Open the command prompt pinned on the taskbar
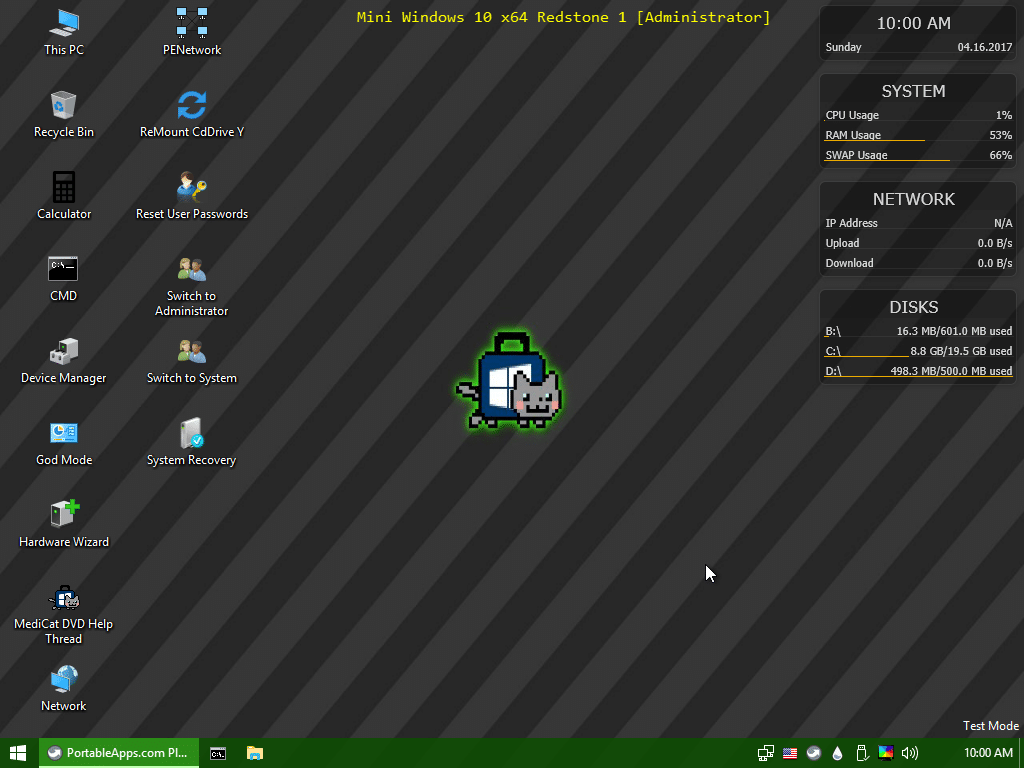1024x768 pixels. point(218,753)
